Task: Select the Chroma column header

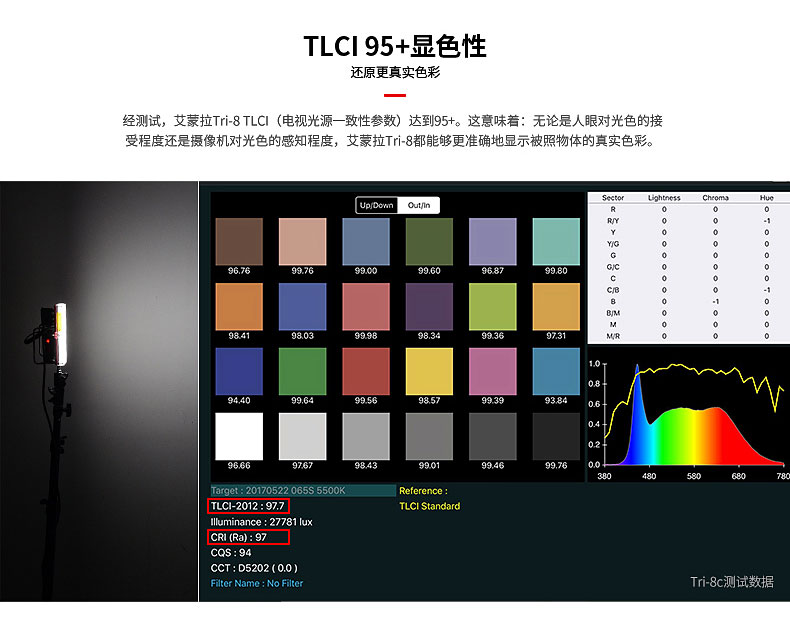Action: tap(715, 198)
